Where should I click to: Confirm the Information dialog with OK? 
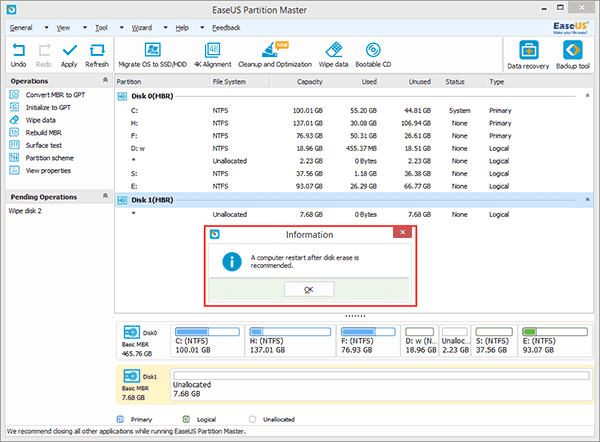tap(309, 289)
